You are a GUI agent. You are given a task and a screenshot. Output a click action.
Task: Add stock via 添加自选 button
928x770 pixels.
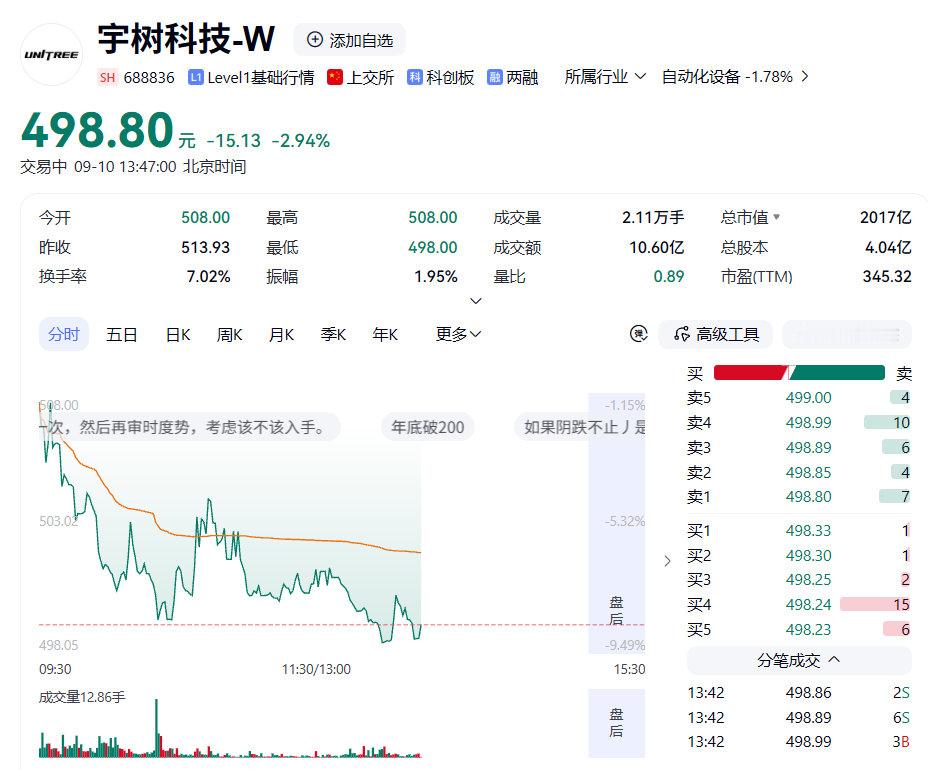350,40
